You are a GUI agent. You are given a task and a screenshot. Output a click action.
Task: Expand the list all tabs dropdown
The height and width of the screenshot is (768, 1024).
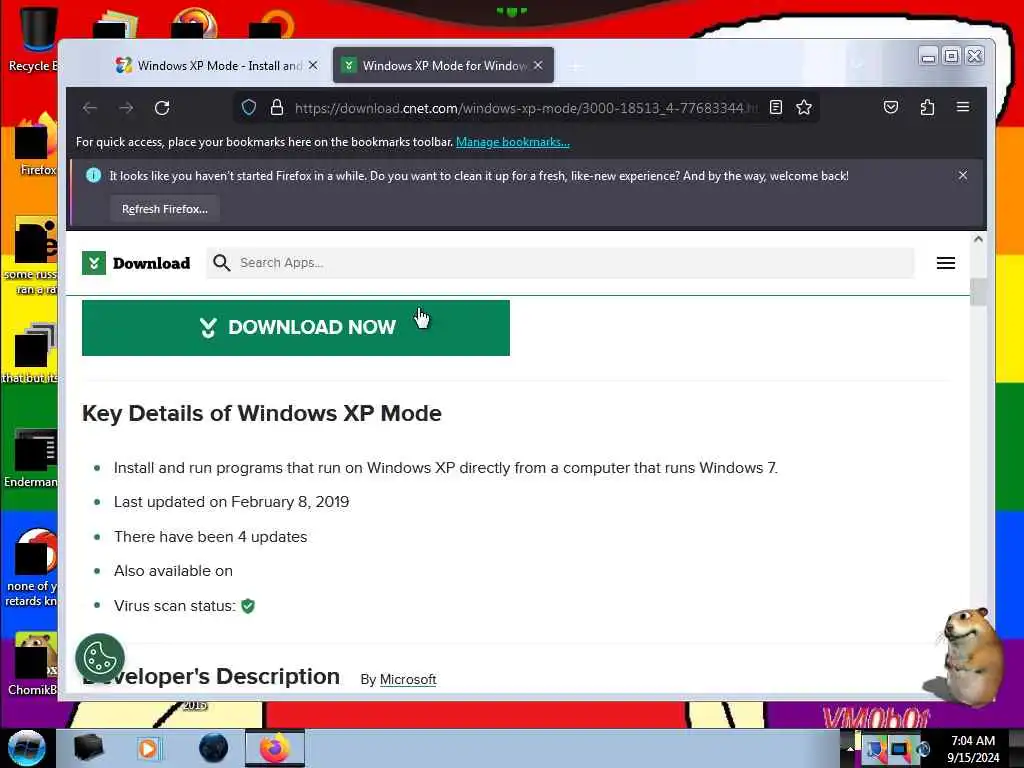(x=857, y=65)
